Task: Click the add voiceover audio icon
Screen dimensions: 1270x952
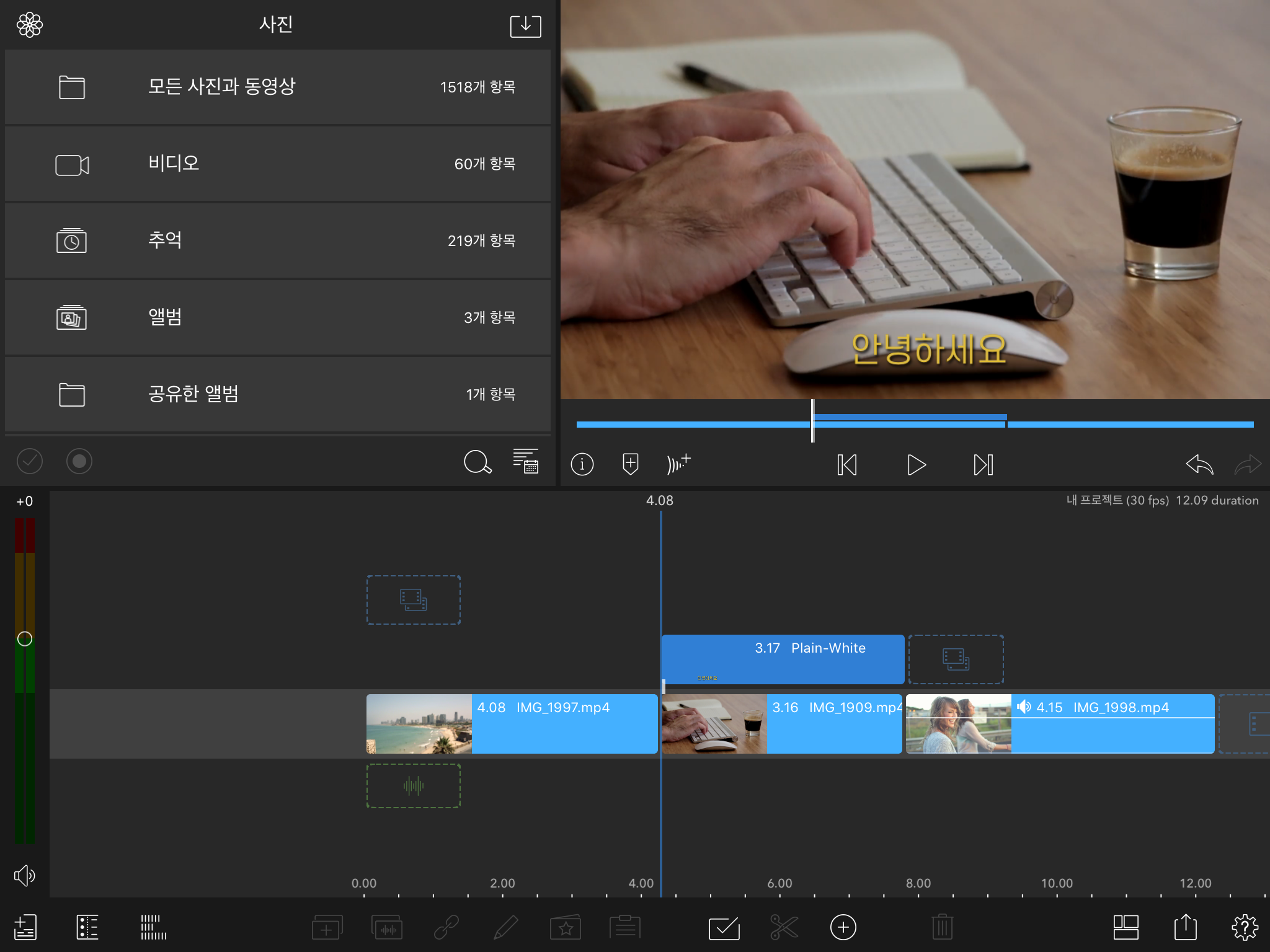Action: click(x=678, y=464)
